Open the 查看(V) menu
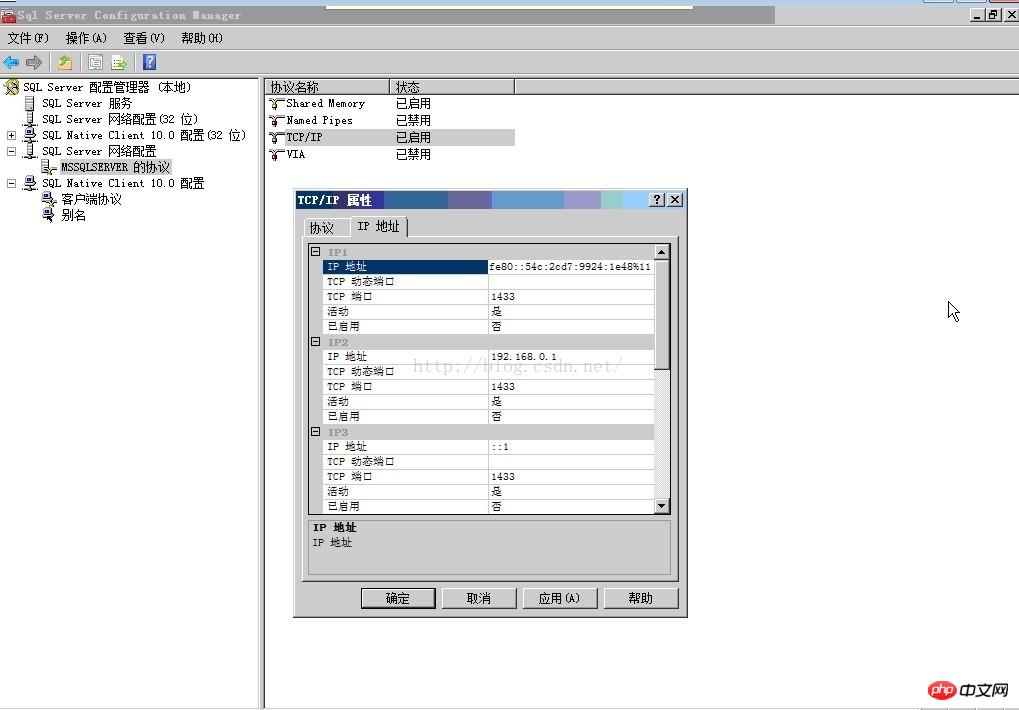This screenshot has height=710, width=1019. coord(144,38)
